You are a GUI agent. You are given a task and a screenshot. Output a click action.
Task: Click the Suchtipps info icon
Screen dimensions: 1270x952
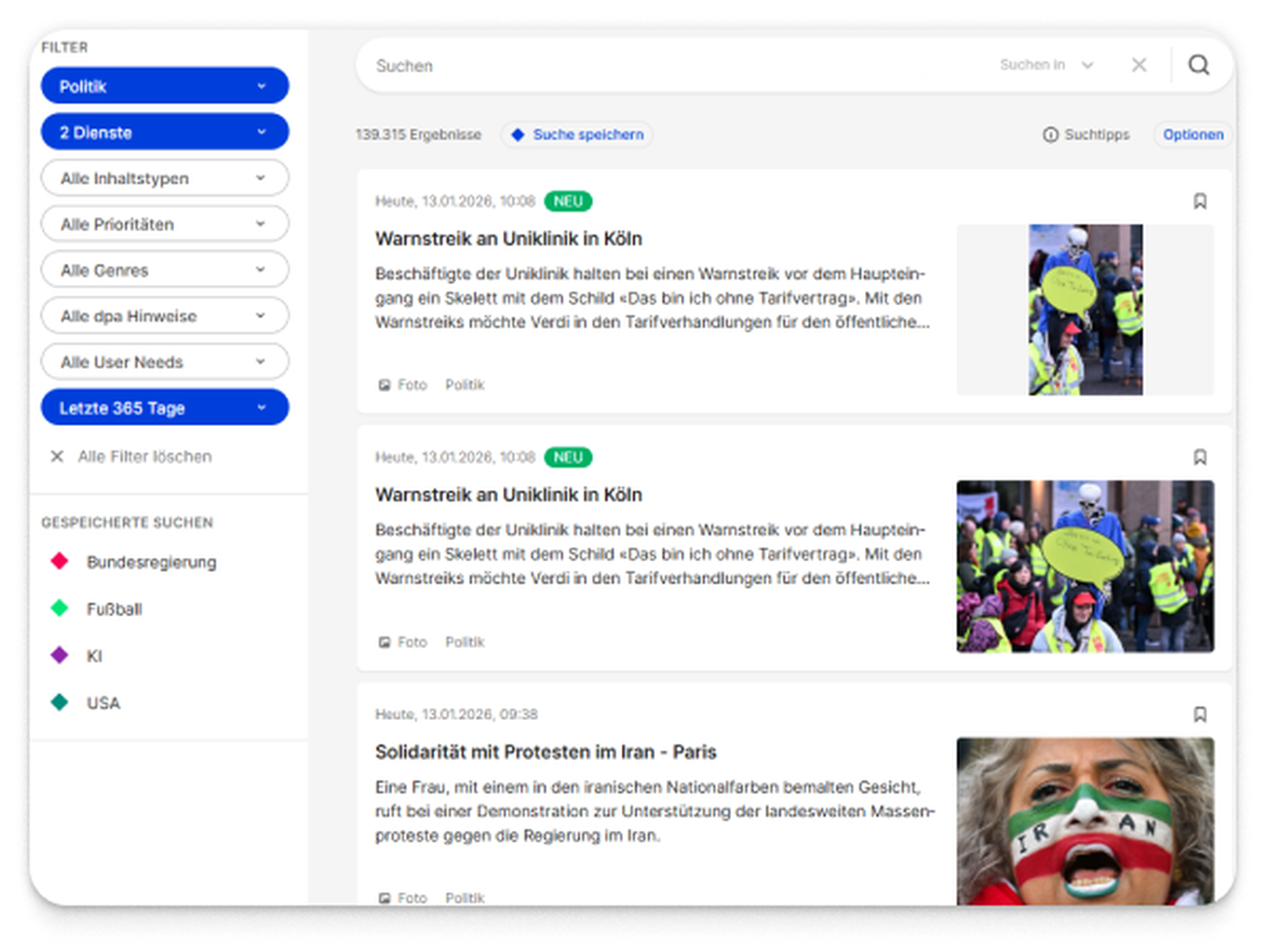coord(1050,135)
